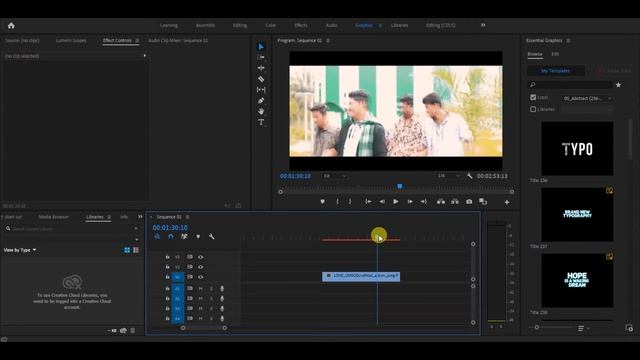Step back one frame
The width and height of the screenshot is (640, 360).
coord(382,202)
